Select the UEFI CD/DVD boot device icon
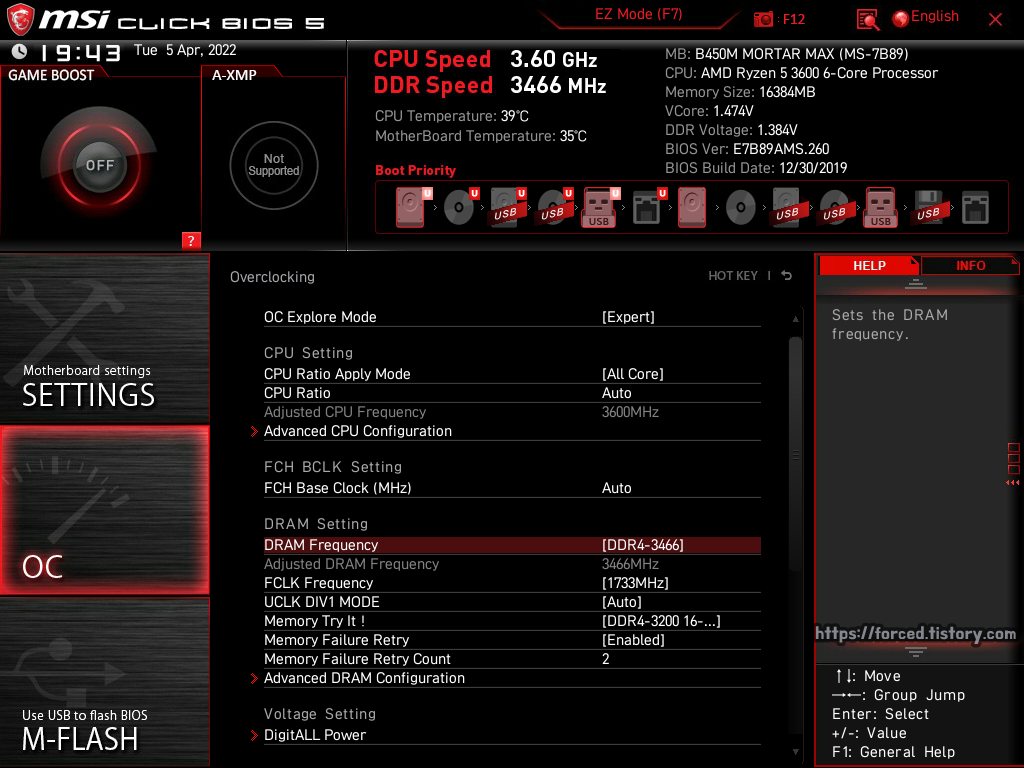 460,207
